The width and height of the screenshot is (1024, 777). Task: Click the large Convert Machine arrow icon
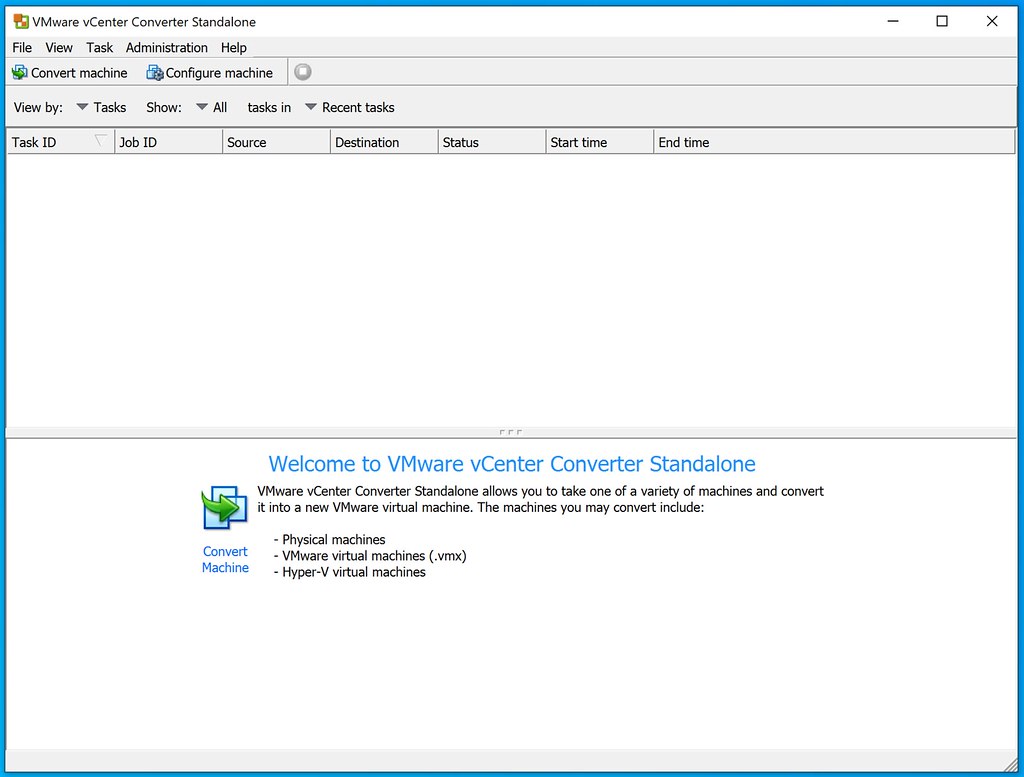tap(225, 508)
